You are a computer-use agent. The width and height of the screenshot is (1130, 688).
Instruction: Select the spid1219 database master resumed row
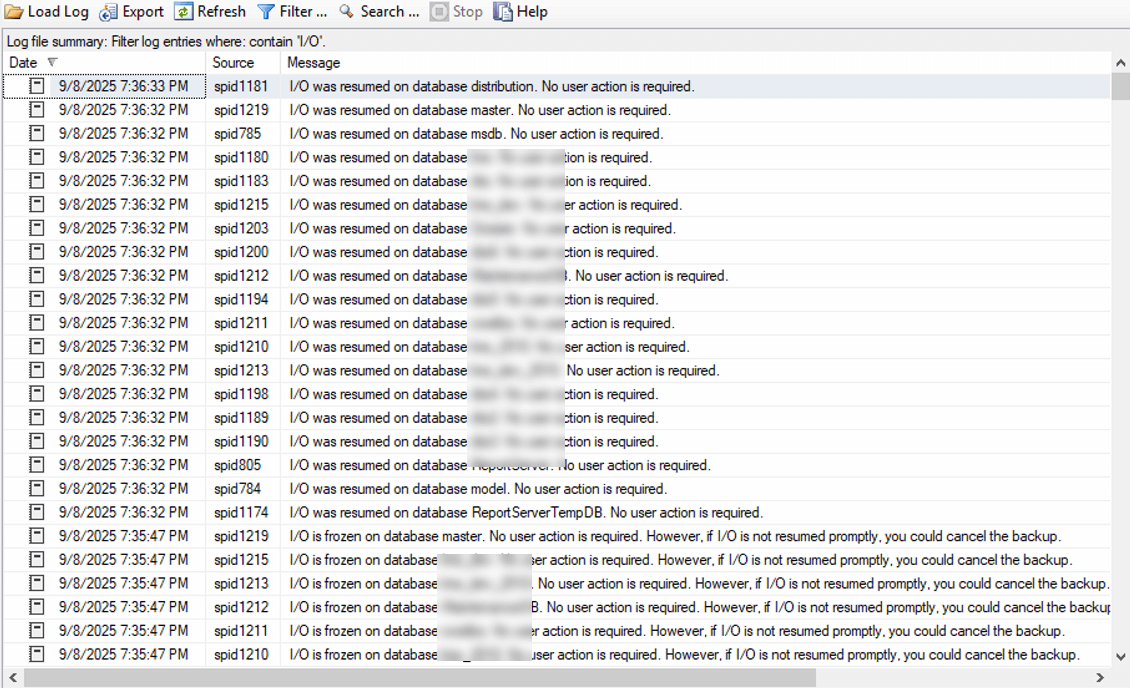[480, 110]
